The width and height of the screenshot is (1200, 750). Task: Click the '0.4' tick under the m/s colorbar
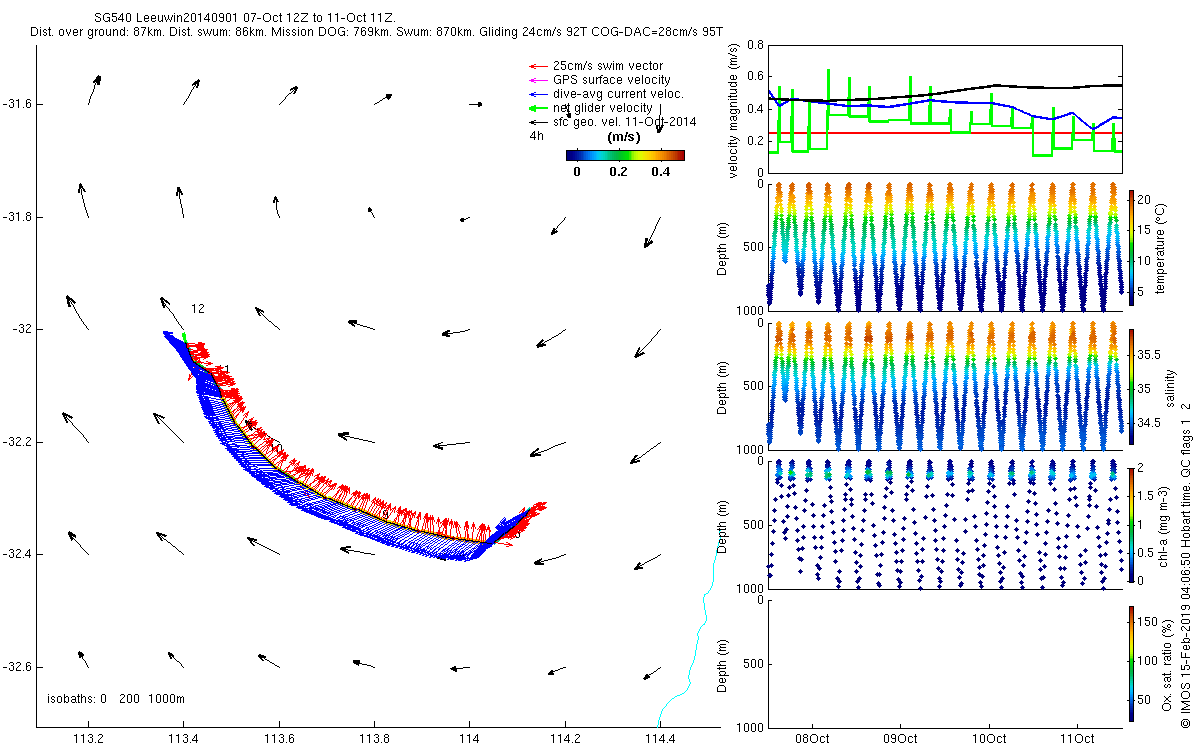pos(659,172)
